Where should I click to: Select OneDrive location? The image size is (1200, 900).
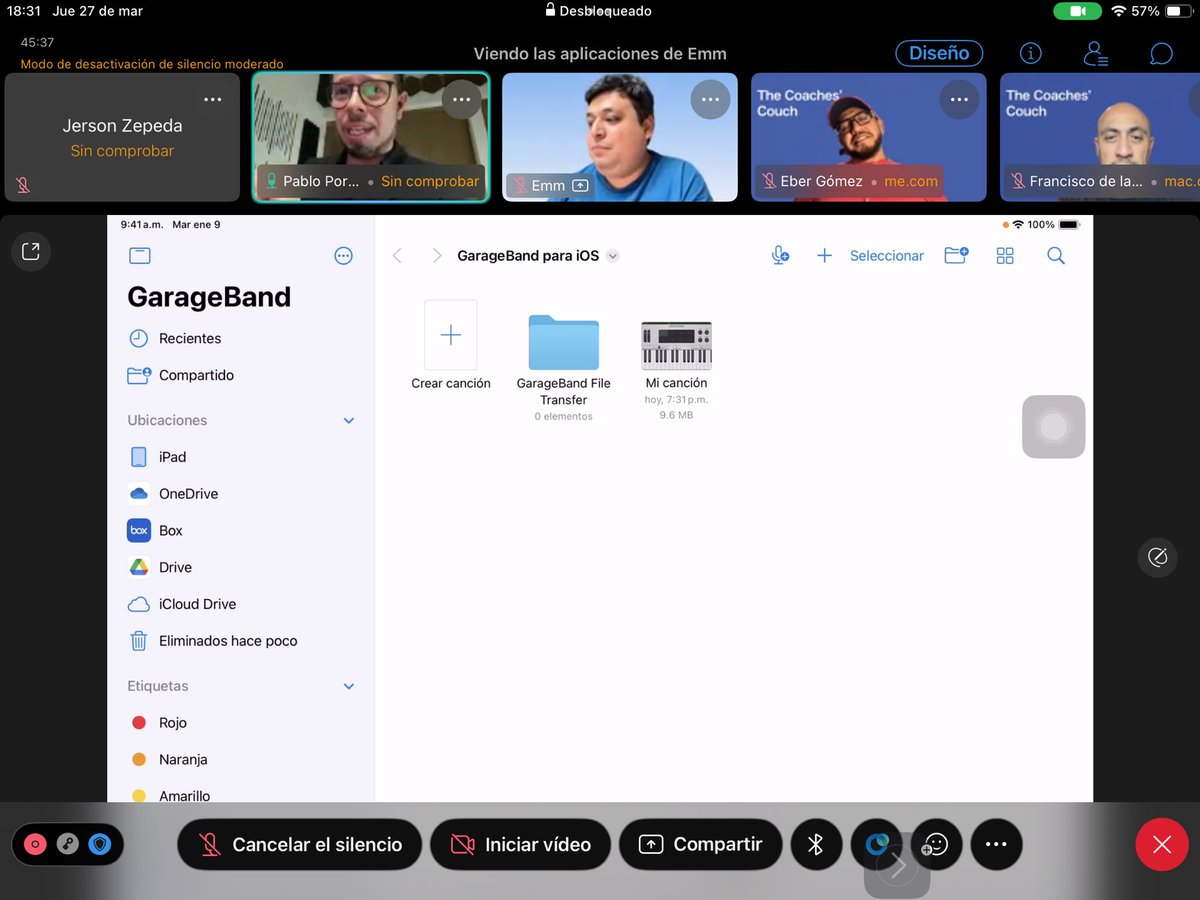(x=241, y=494)
